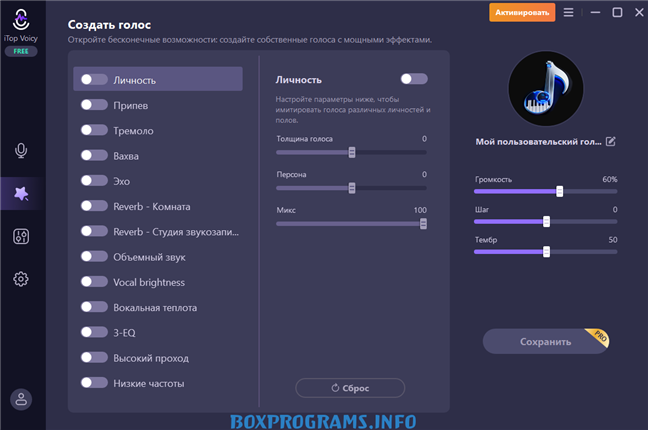Image resolution: width=648 pixels, height=430 pixels.
Task: Turn on the Эхо effect toggle
Action: click(x=94, y=181)
